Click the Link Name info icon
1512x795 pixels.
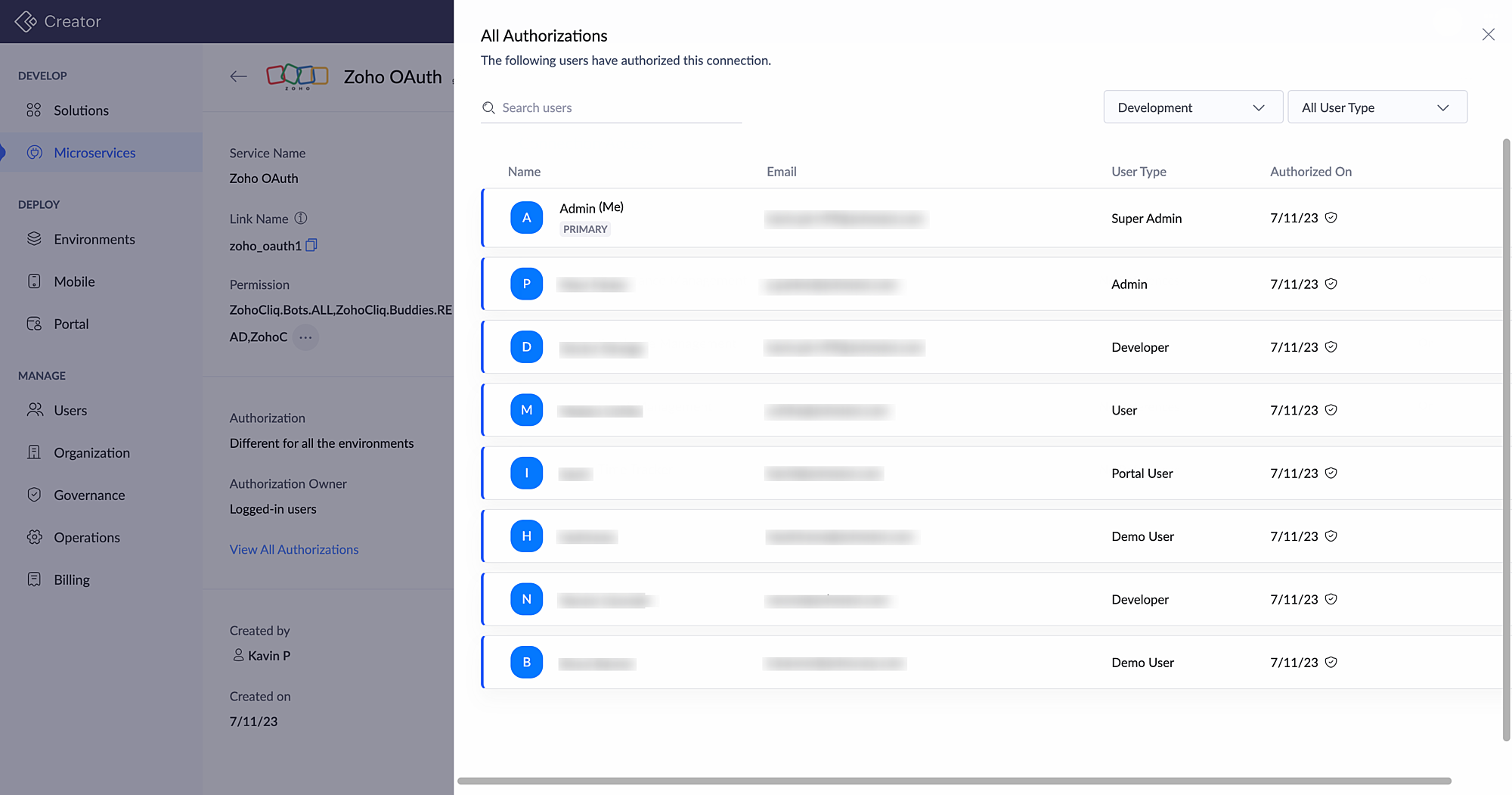301,218
